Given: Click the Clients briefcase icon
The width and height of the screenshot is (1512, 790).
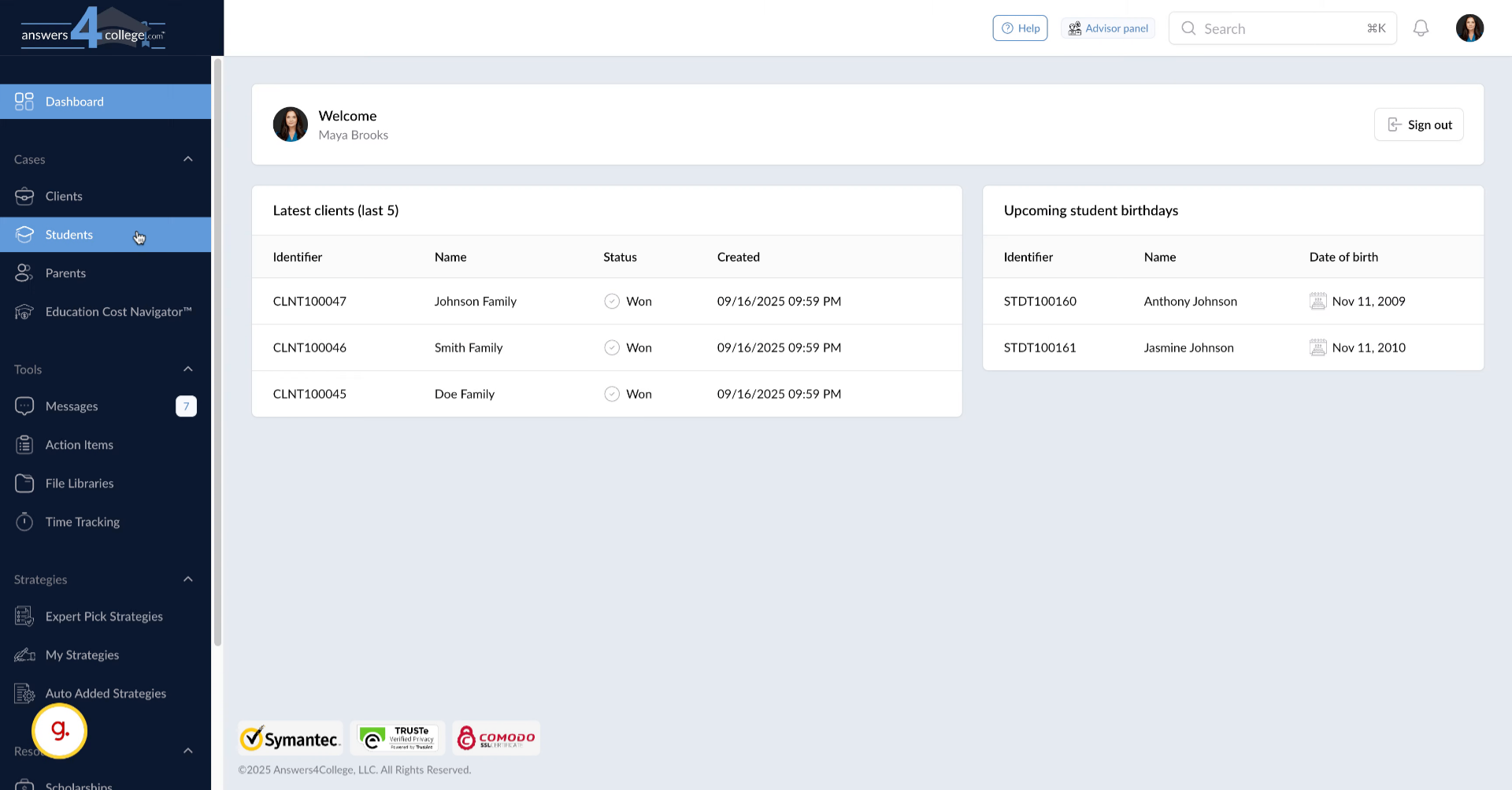Looking at the screenshot, I should (x=24, y=196).
